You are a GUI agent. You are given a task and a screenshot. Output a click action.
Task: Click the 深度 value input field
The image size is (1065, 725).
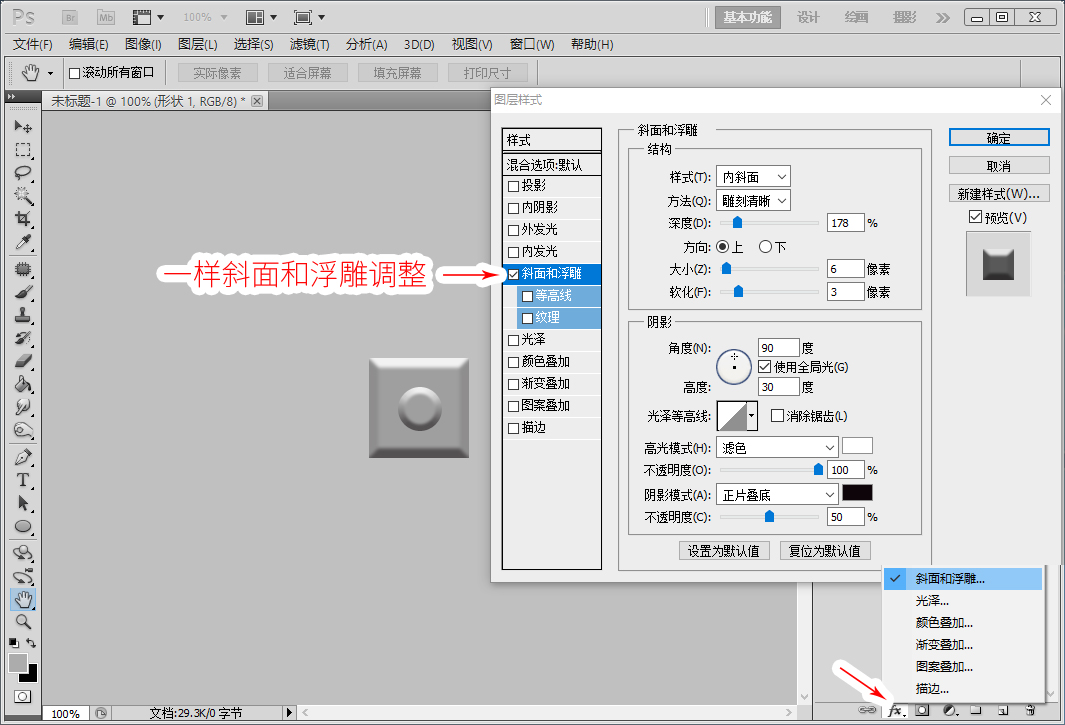[846, 223]
